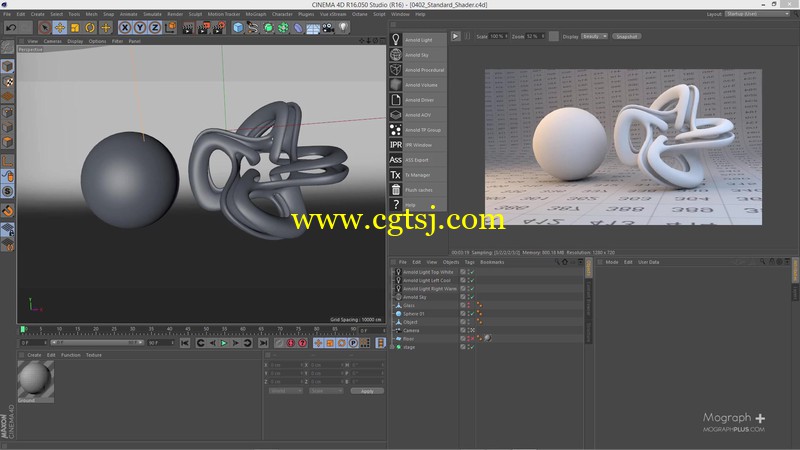Open the IPR Window

pyautogui.click(x=417, y=145)
